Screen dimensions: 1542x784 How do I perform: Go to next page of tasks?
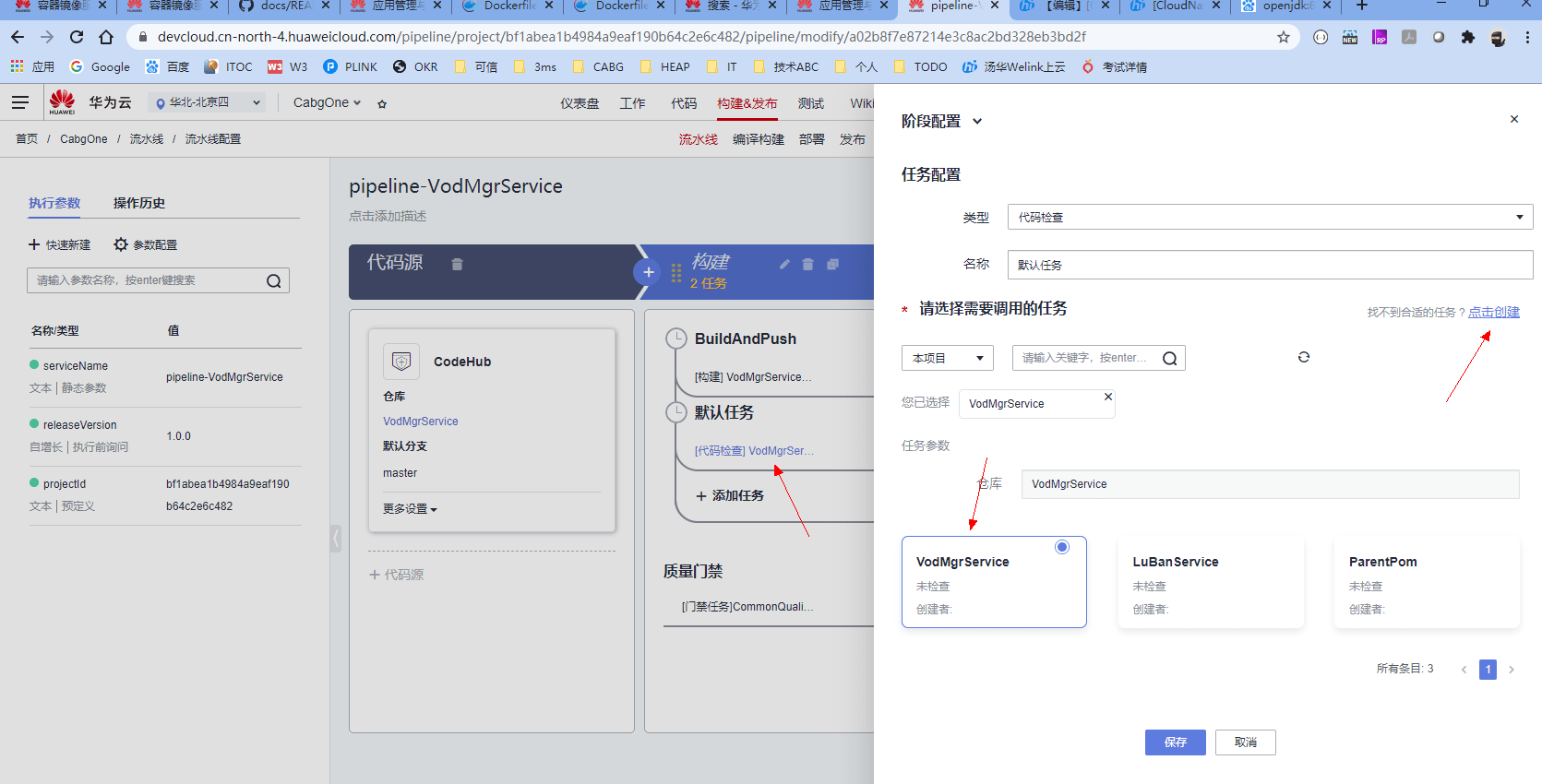click(x=1512, y=670)
